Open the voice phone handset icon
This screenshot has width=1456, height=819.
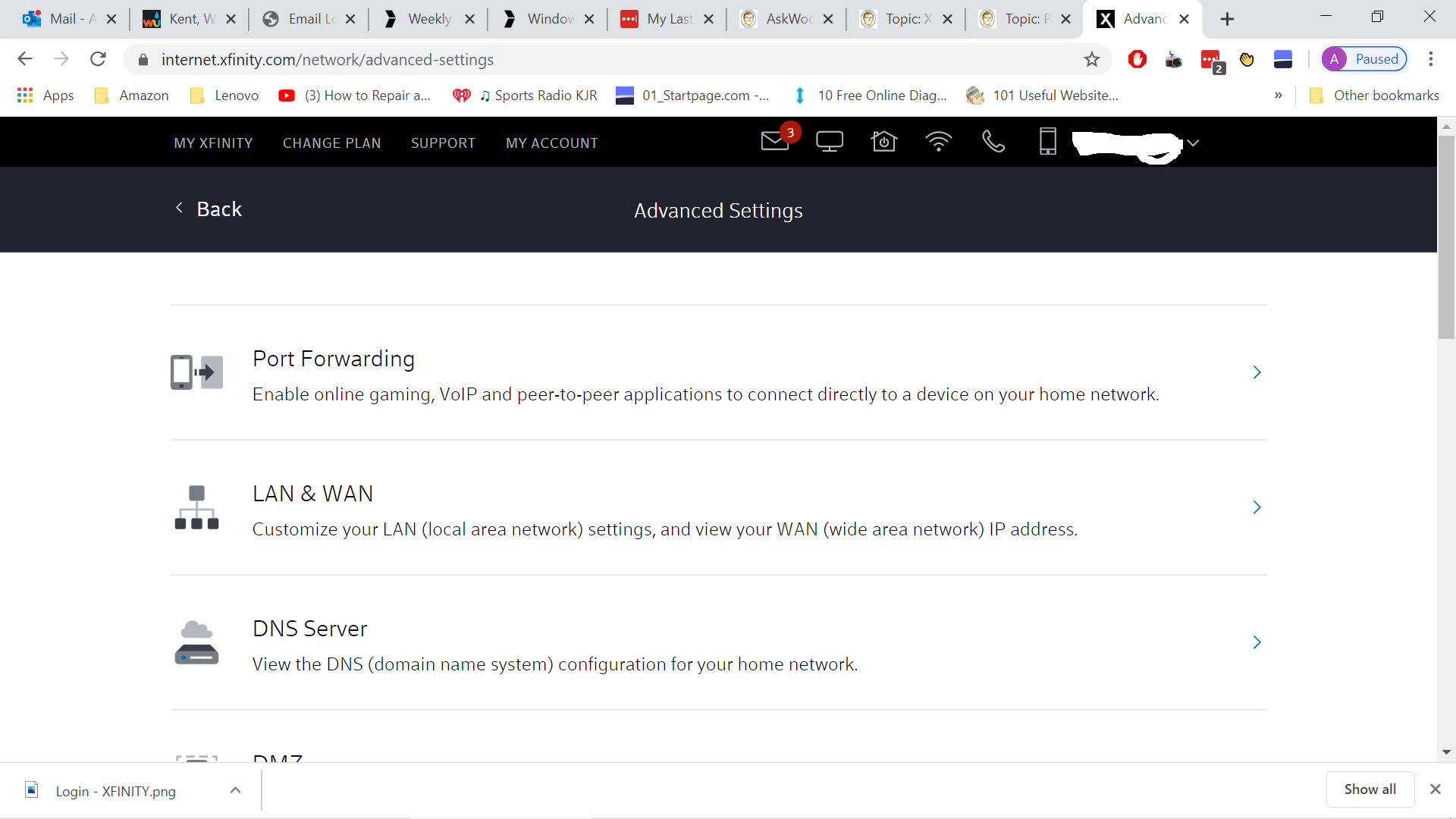pyautogui.click(x=993, y=142)
